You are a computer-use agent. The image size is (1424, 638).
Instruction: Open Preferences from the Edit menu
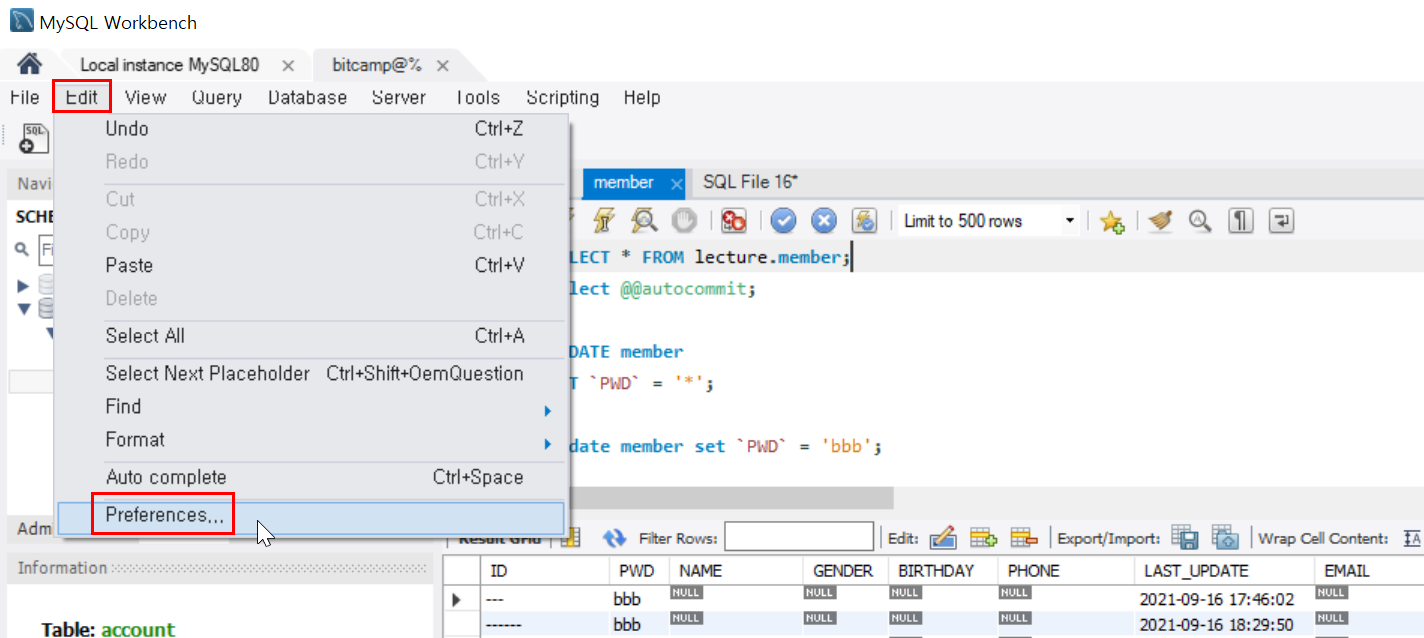click(311, 516)
